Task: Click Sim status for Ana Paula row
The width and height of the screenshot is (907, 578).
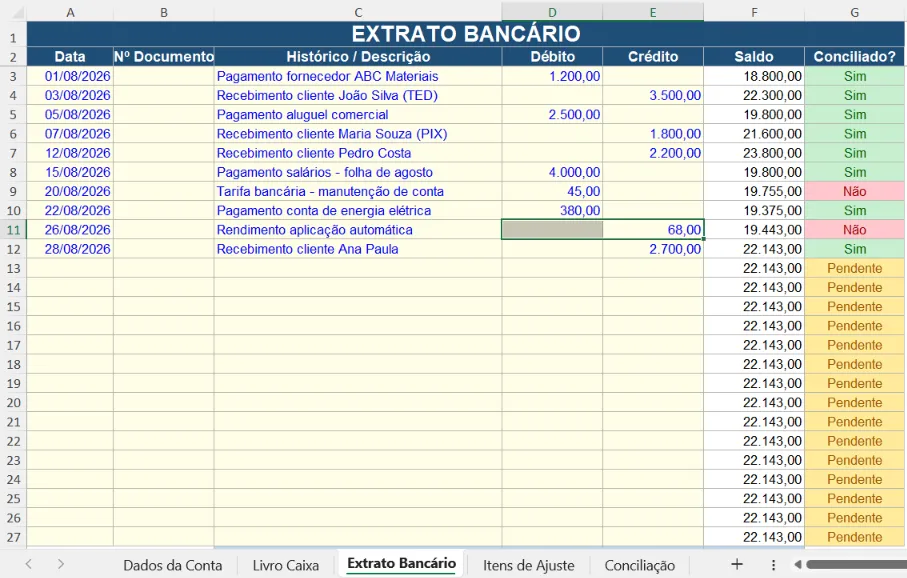Action: pyautogui.click(x=854, y=249)
